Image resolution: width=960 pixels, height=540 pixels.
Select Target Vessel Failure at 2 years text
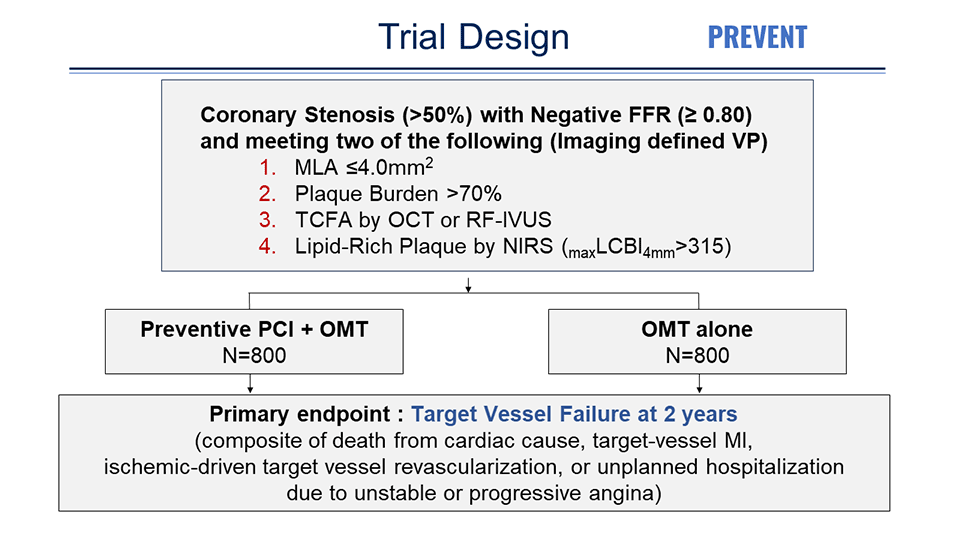pos(574,414)
